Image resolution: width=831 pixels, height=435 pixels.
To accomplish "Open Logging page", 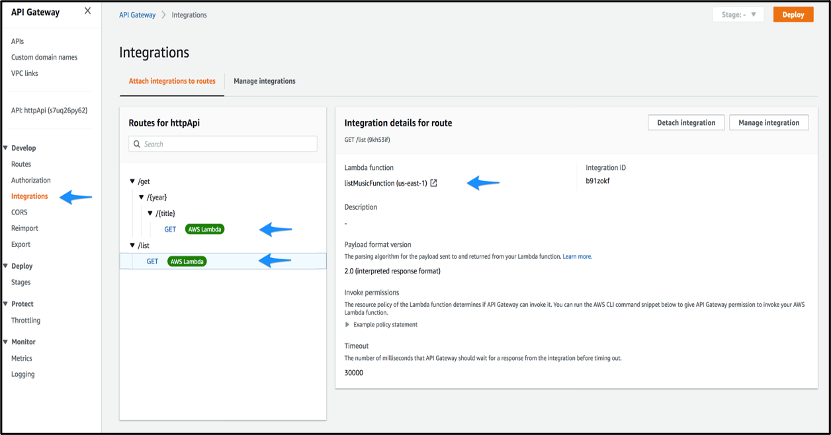I will click(23, 374).
